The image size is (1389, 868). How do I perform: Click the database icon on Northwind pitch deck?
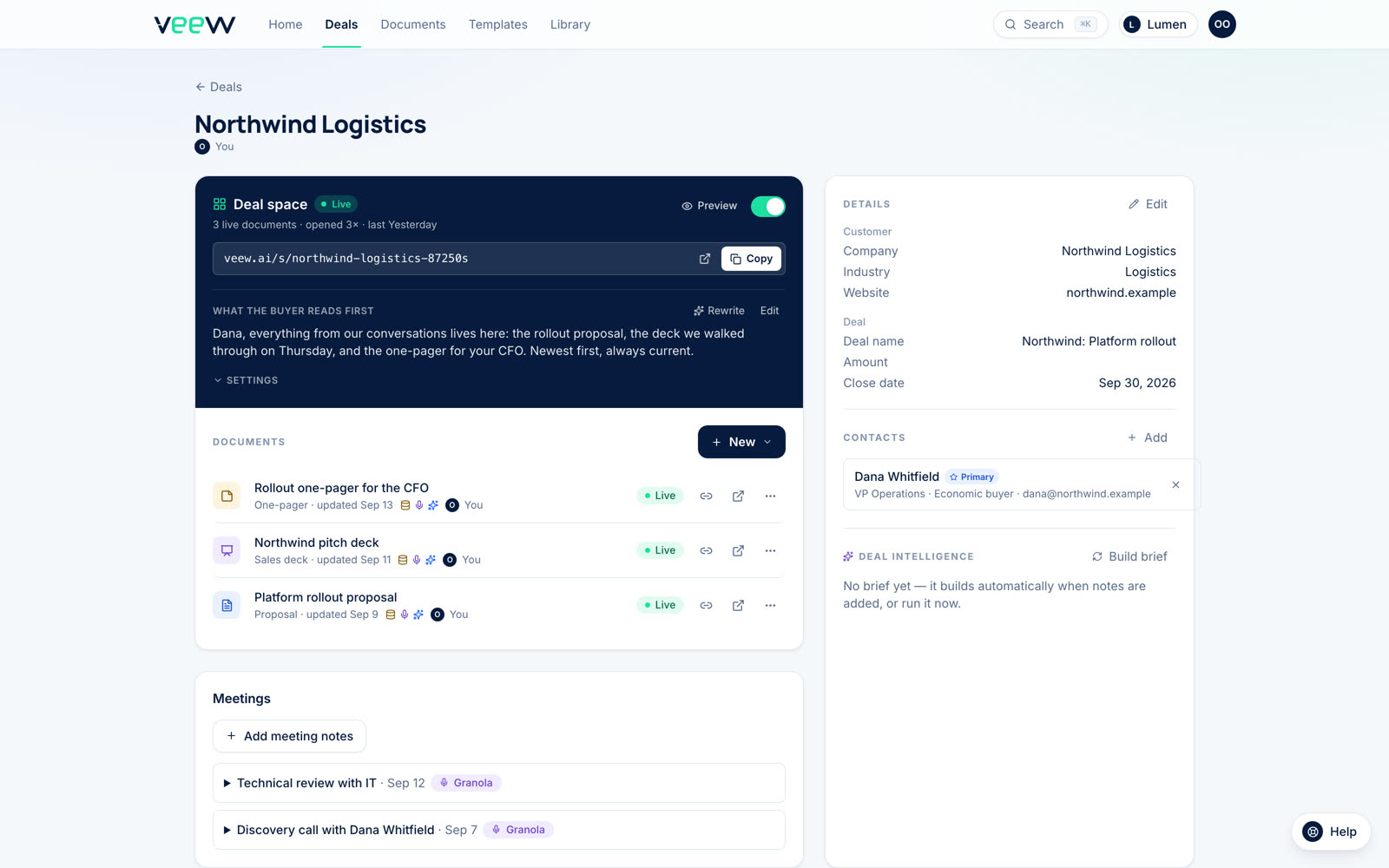[403, 560]
